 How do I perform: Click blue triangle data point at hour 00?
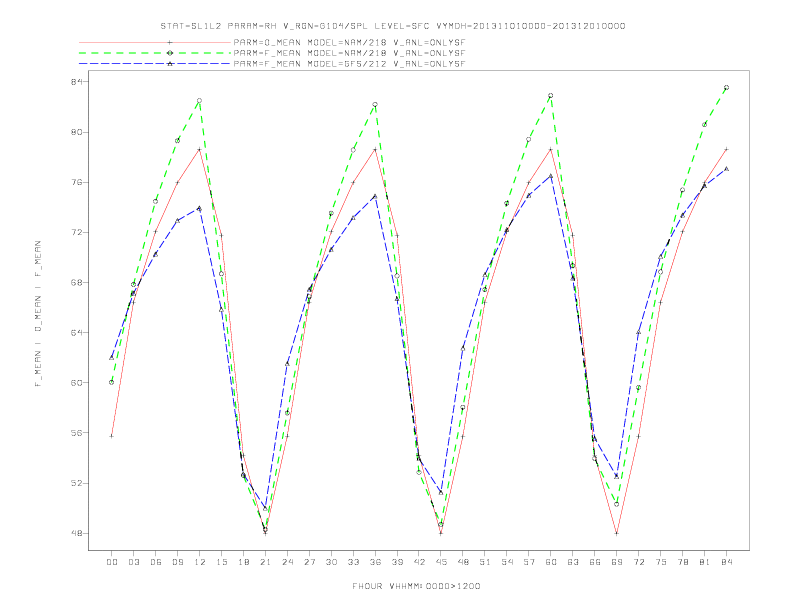coord(112,358)
